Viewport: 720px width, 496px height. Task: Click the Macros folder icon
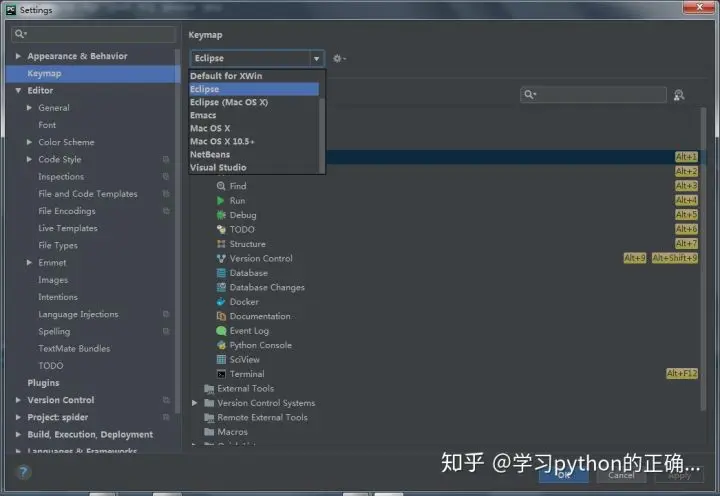click(209, 432)
